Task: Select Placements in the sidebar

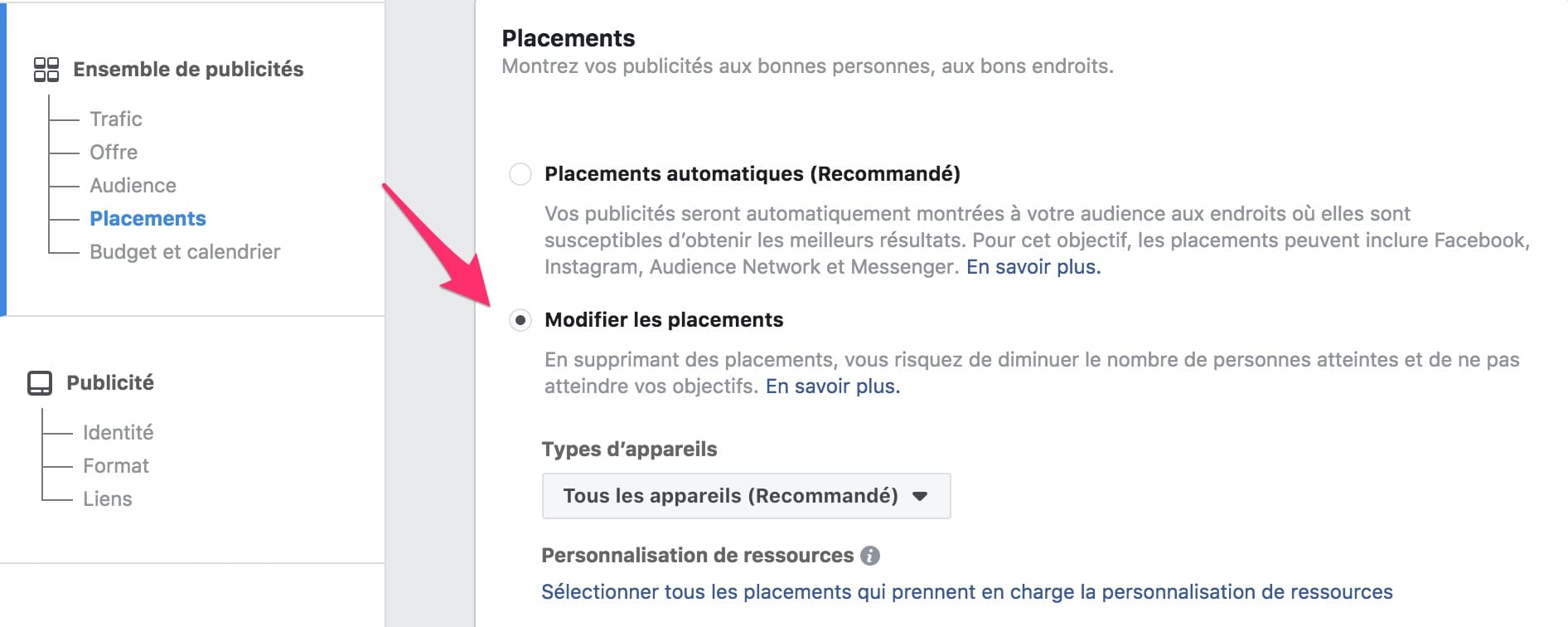Action: click(x=148, y=219)
